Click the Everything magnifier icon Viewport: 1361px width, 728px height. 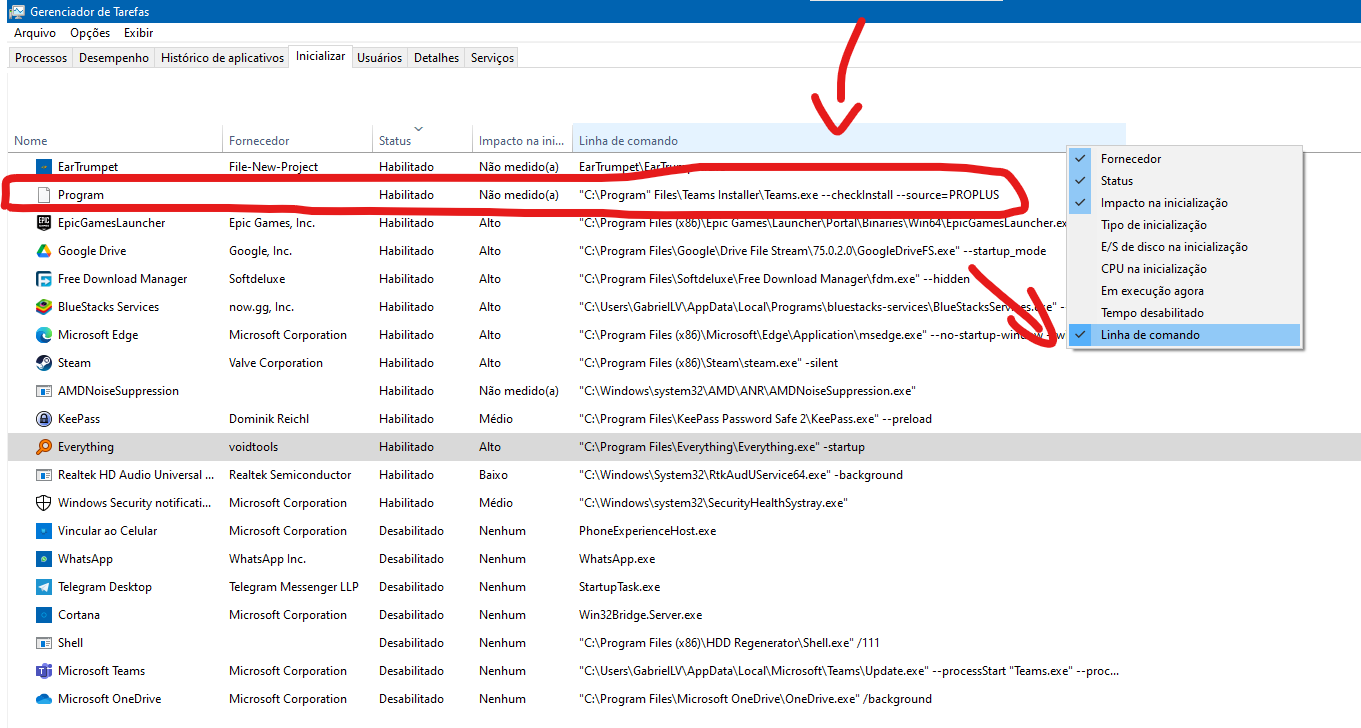click(x=43, y=447)
